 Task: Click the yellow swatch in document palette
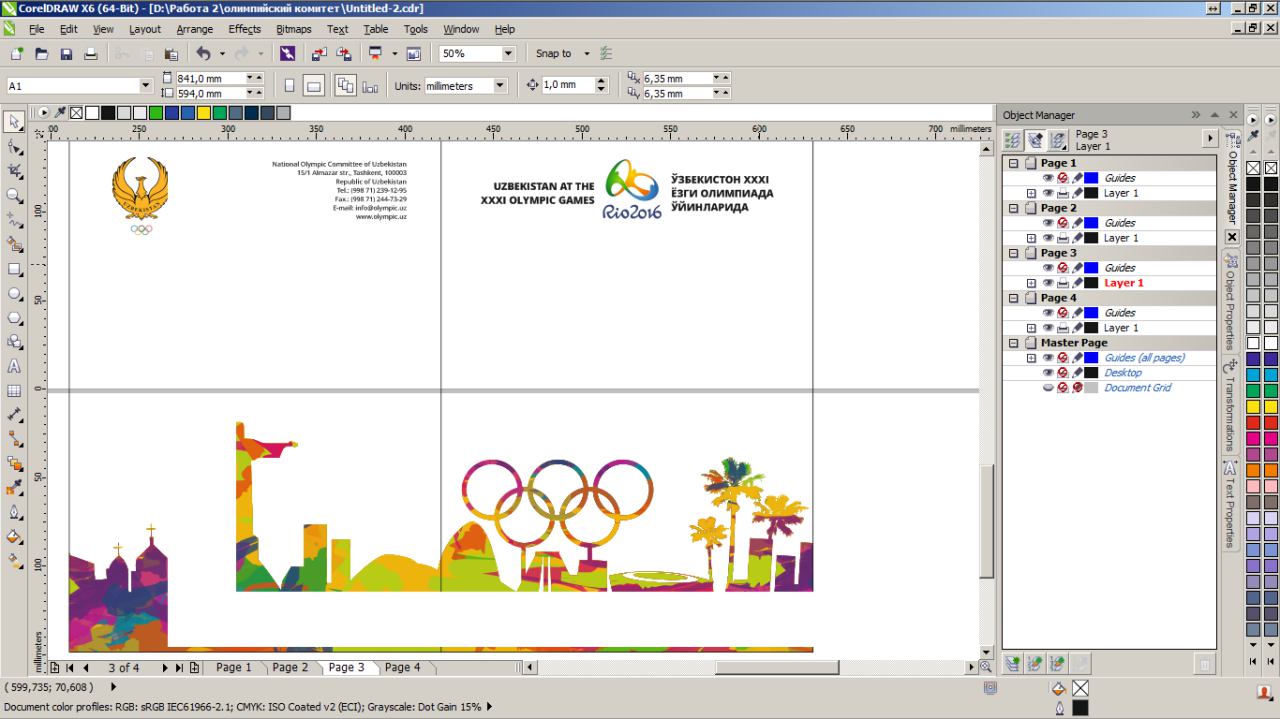(x=204, y=113)
